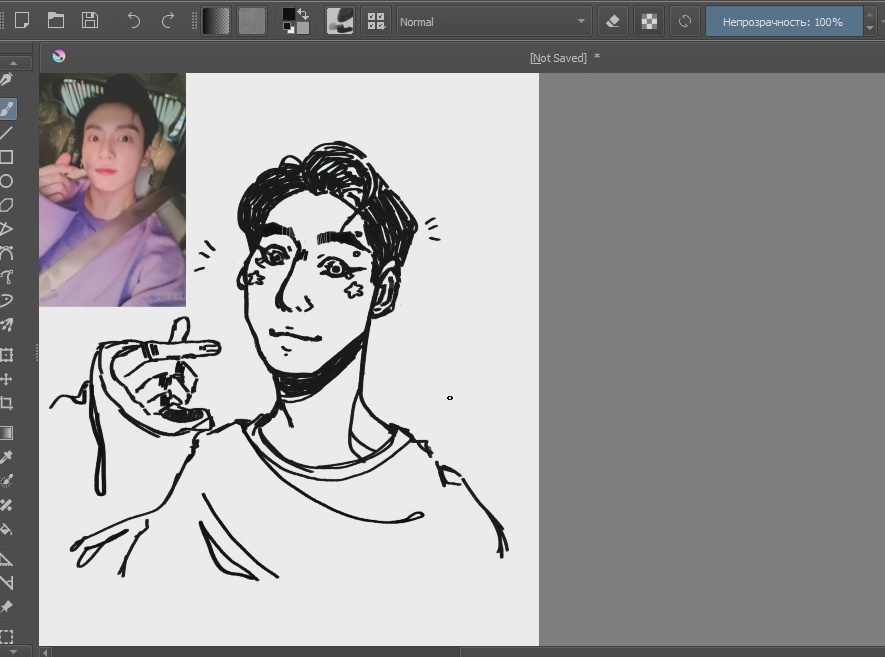Select the Bezier Curve tool
Viewport: 885px width, 657px height.
click(7, 253)
